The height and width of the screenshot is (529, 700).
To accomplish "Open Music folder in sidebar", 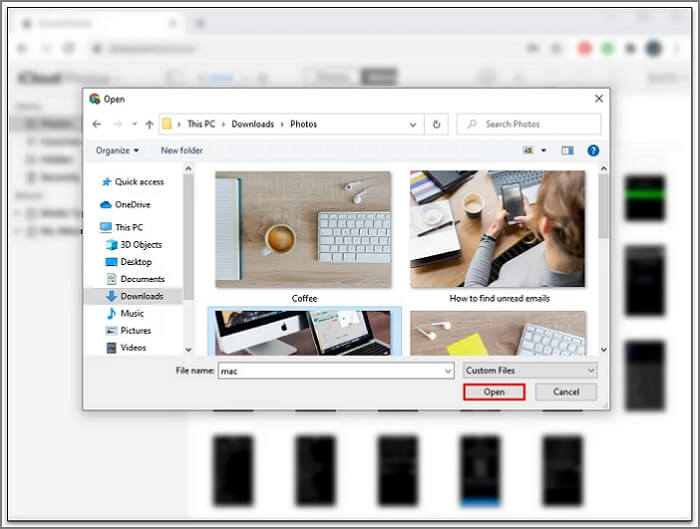I will point(132,313).
